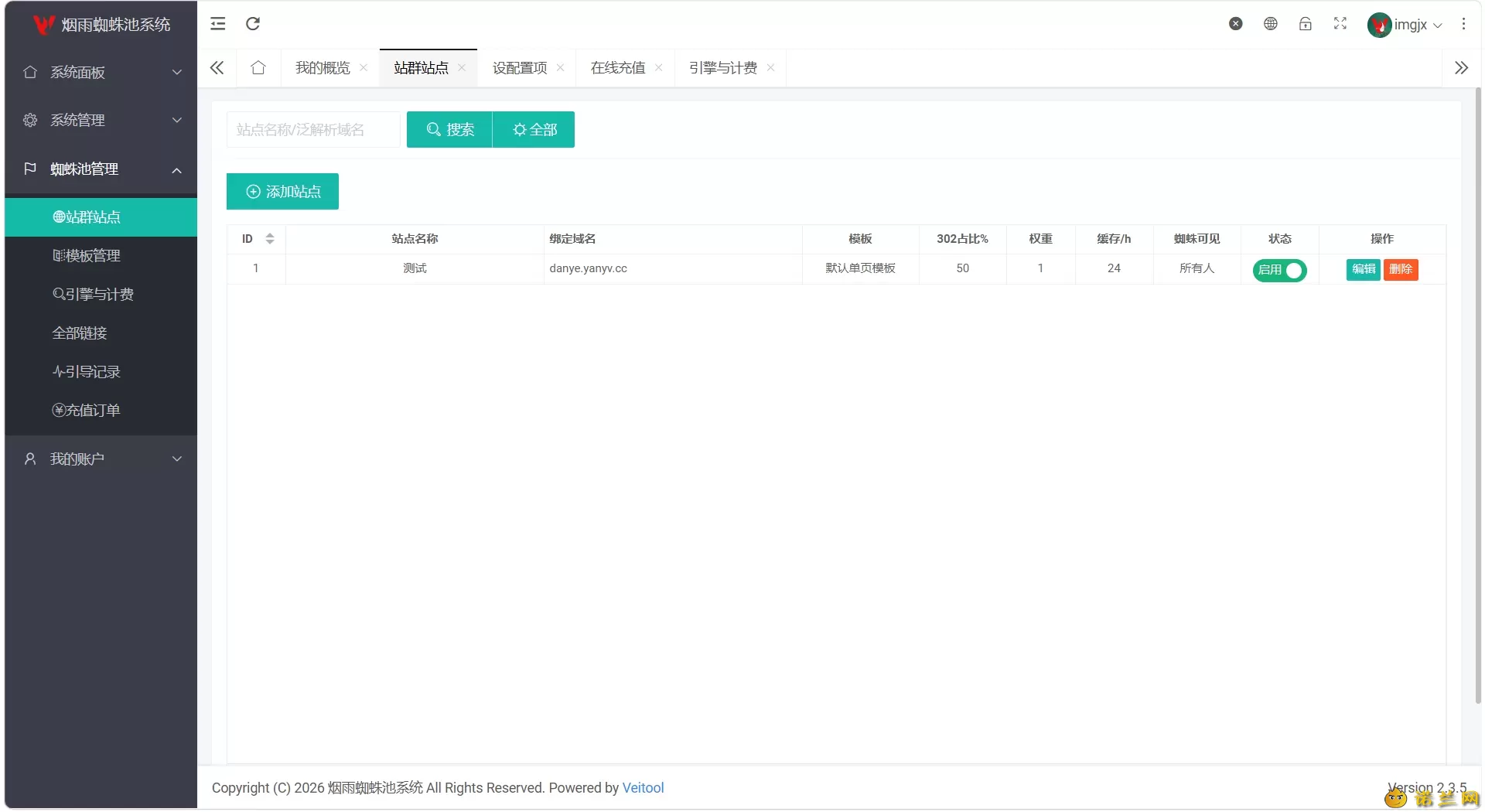This screenshot has height=812, width=1485.
Task: Switch to the 设配置项 tab
Action: pos(520,68)
